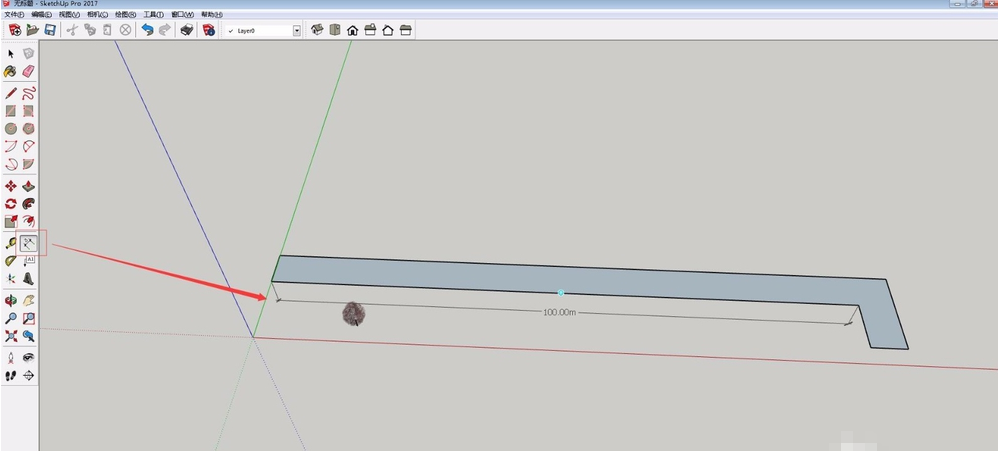
Task: Open the Layer0 layer selector box
Action: tap(258, 31)
